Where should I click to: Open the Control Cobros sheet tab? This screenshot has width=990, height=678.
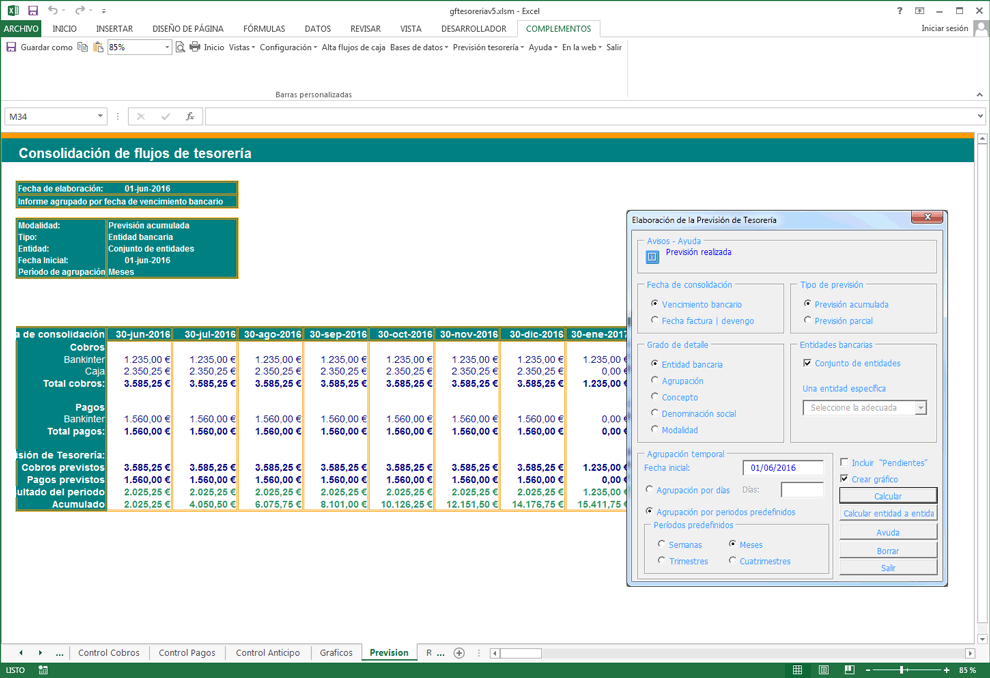109,653
